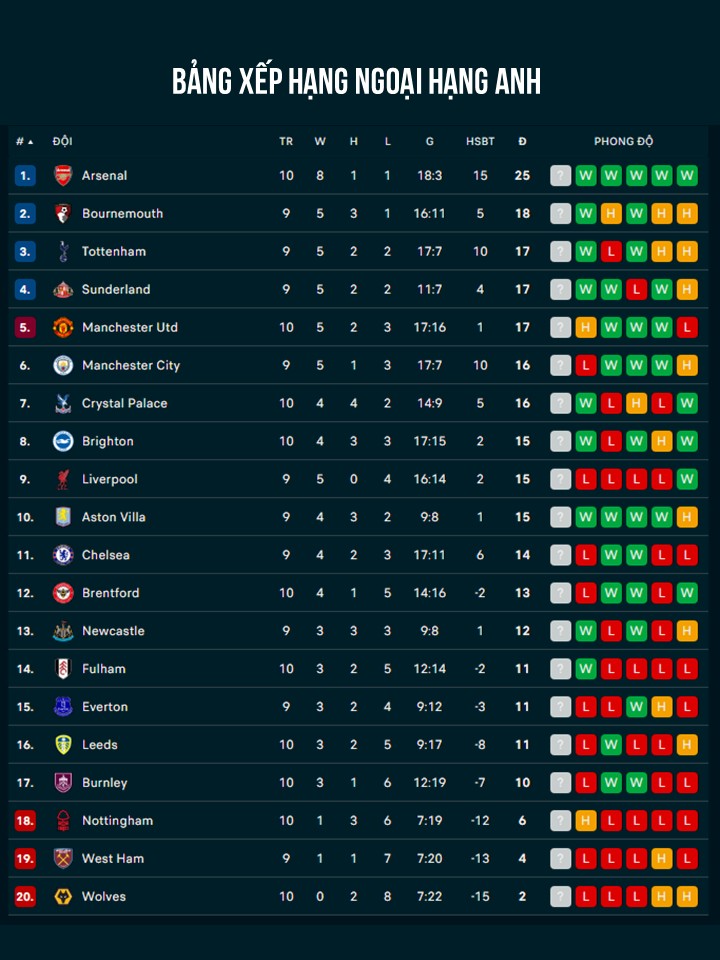The image size is (720, 960).
Task: Click the Manchester City crest icon
Action: [63, 366]
